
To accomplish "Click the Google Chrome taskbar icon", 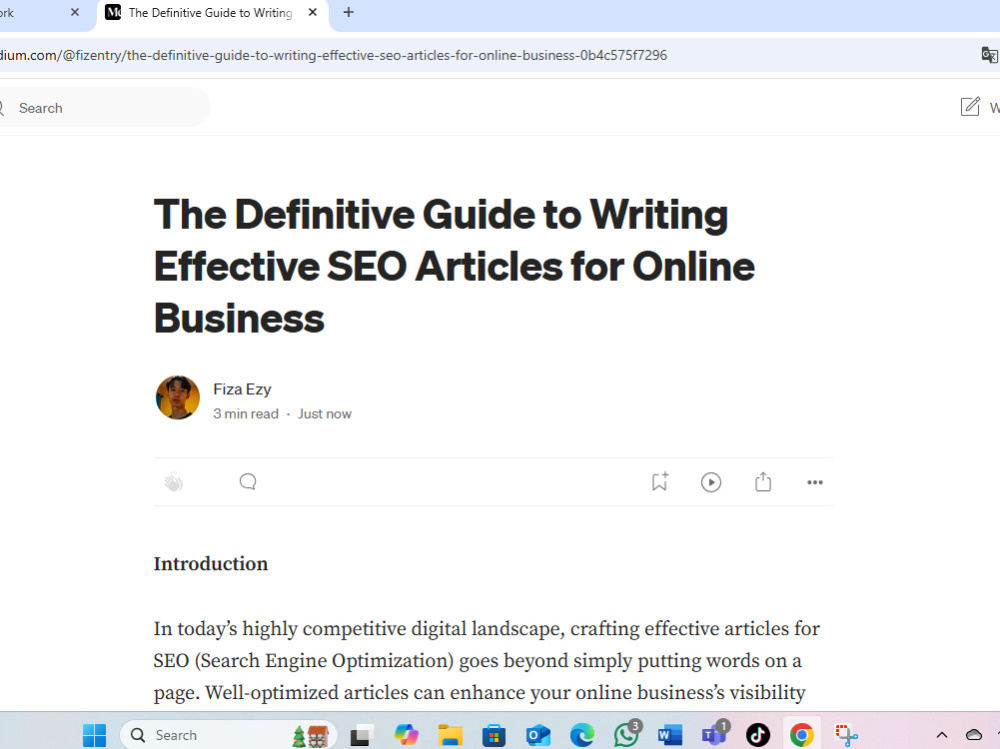I will point(802,735).
